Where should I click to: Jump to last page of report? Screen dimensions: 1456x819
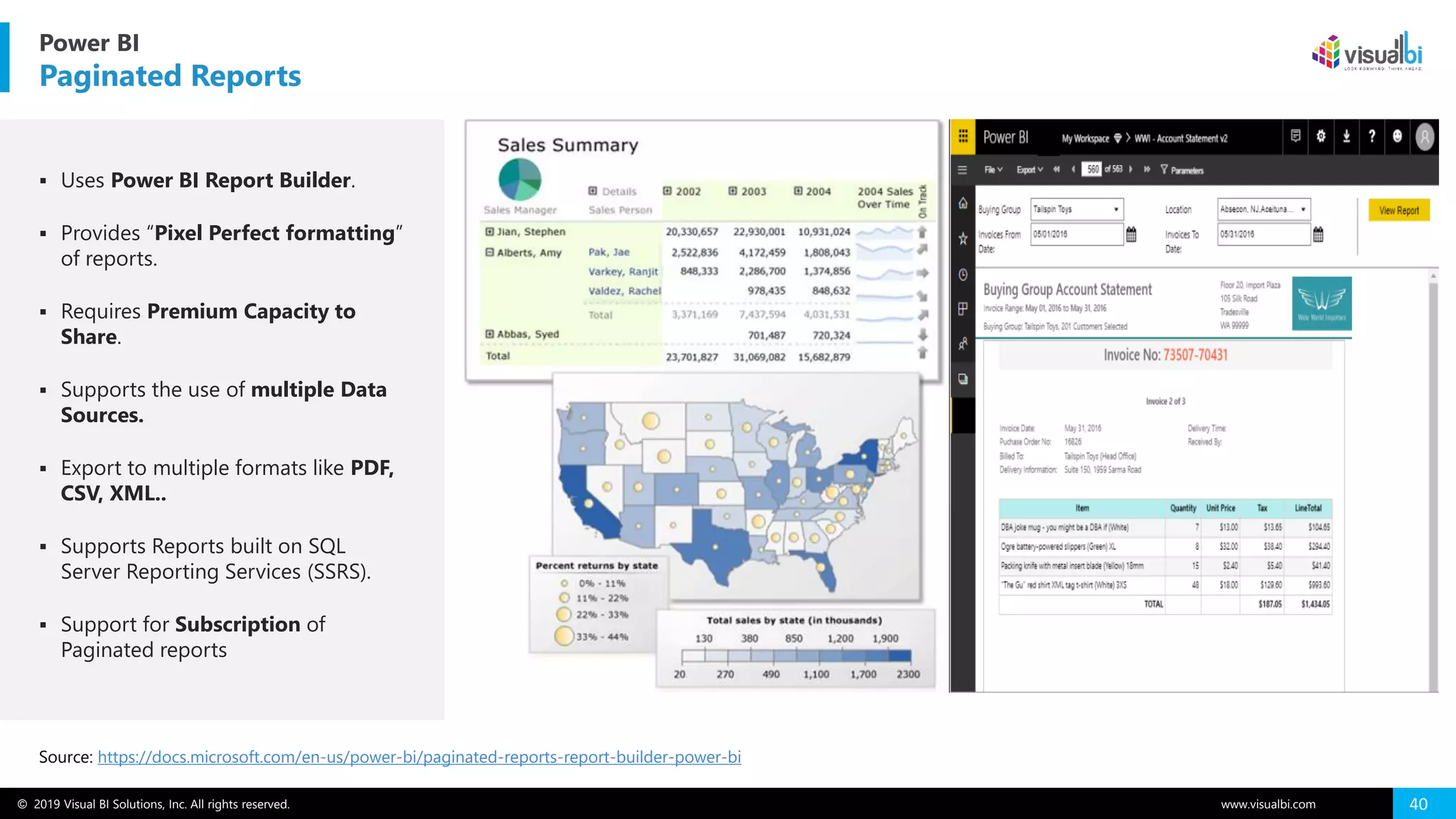1147,169
